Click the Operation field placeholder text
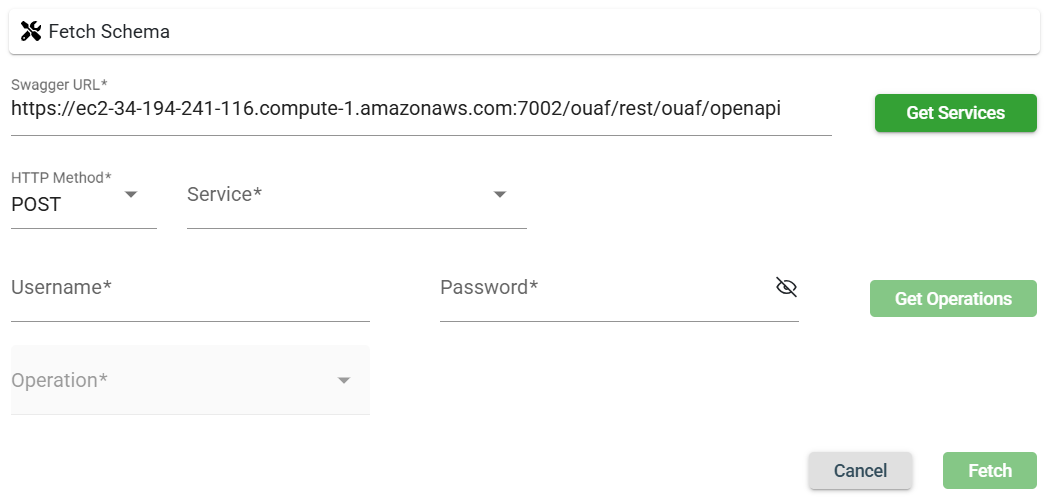Viewport: 1045px width, 499px height. tap(59, 381)
